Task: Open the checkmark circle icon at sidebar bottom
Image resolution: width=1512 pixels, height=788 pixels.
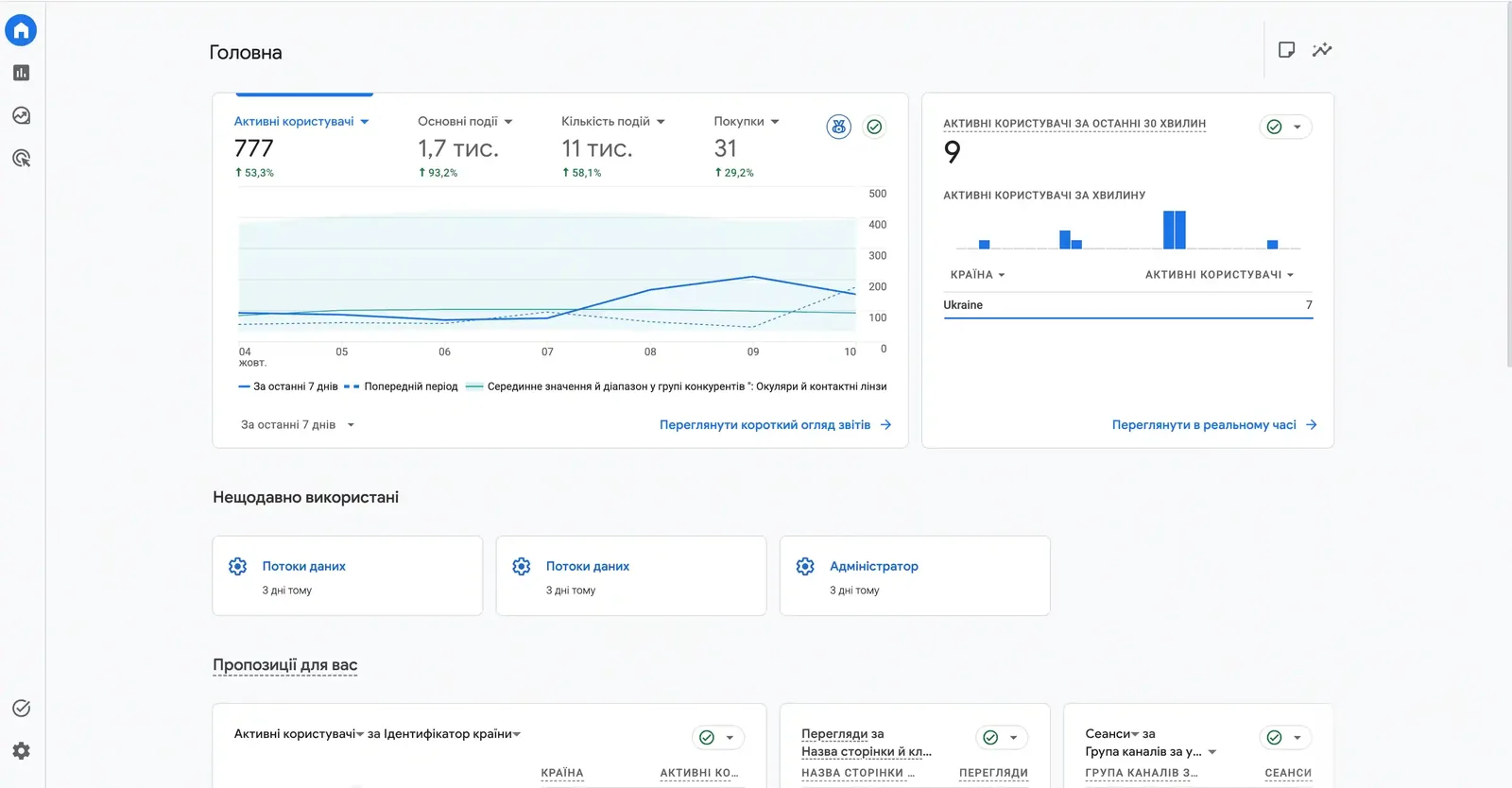Action: pyautogui.click(x=21, y=709)
